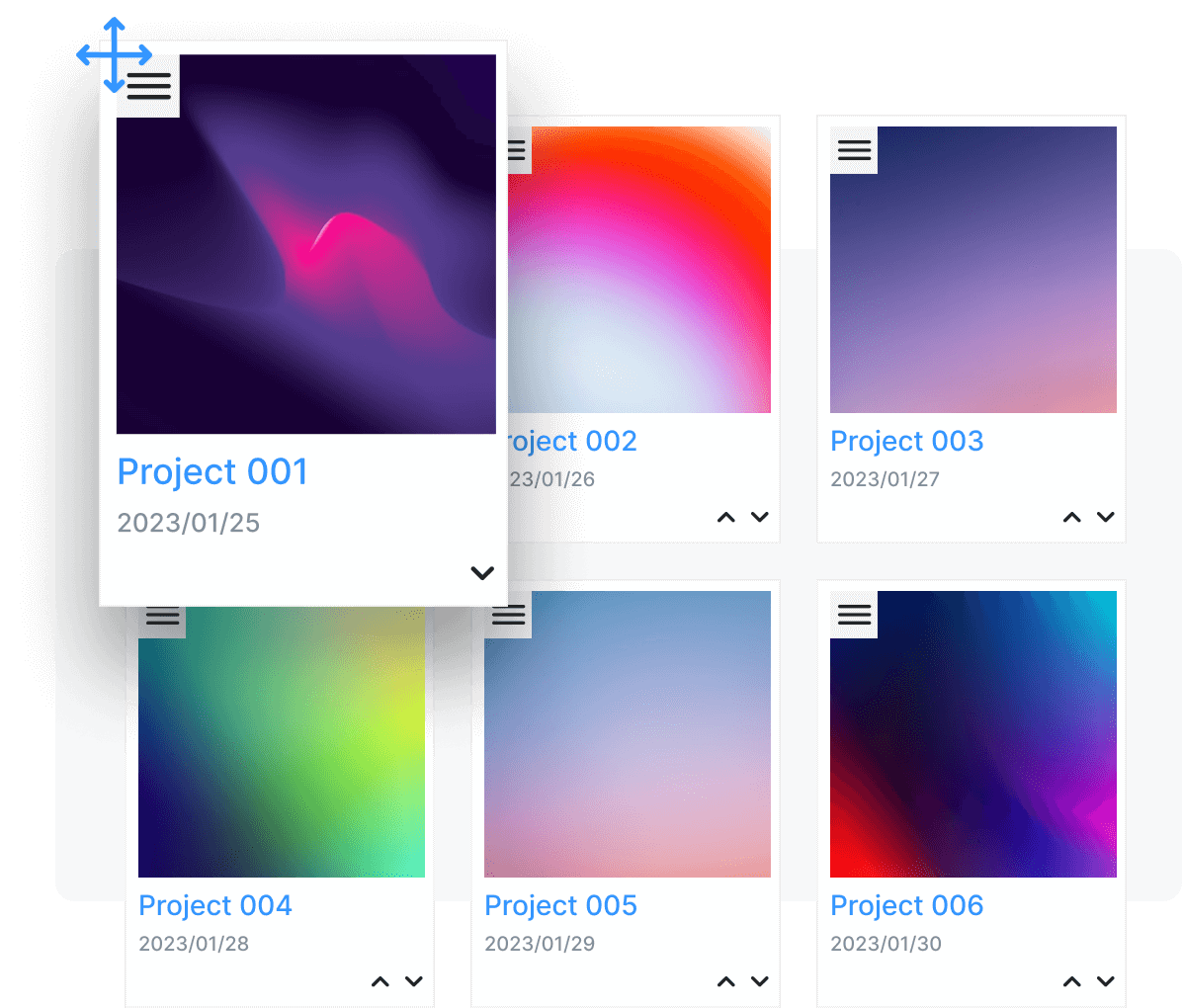
Task: Open the Project 003 title link
Action: pyautogui.click(x=906, y=441)
